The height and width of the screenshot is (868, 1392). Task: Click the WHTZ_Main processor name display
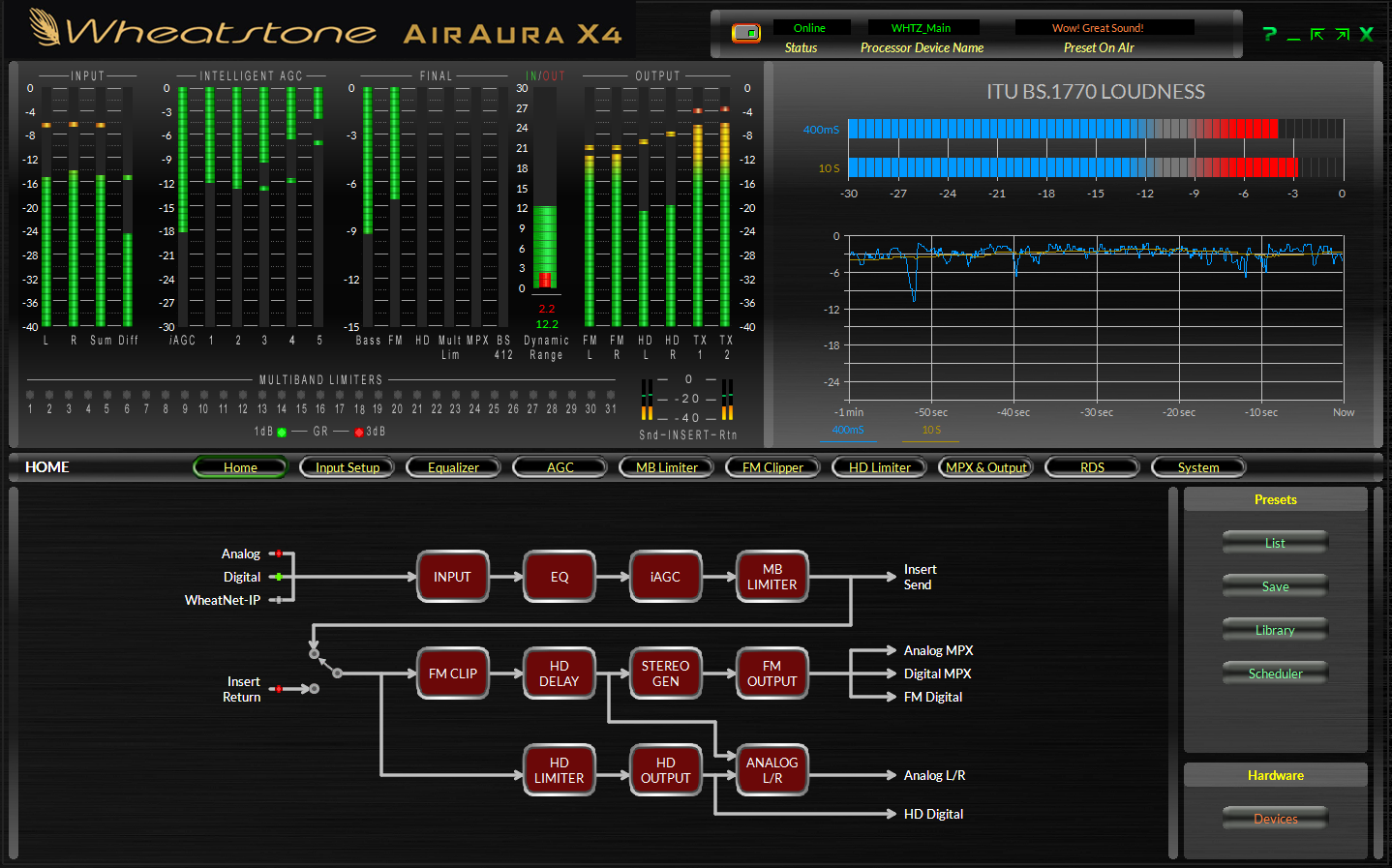pyautogui.click(x=922, y=26)
